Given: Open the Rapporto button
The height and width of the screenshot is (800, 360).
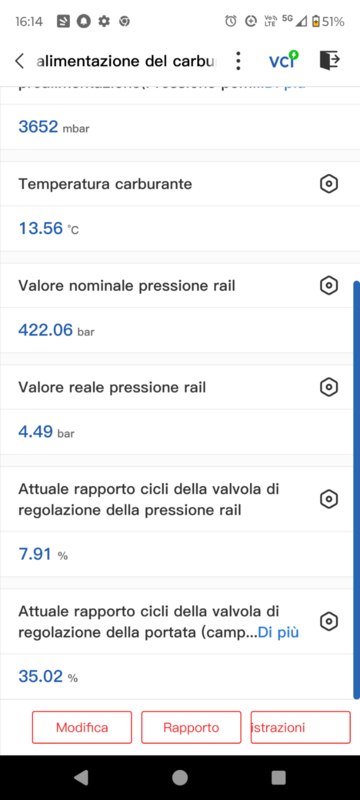Looking at the screenshot, I should pyautogui.click(x=191, y=728).
